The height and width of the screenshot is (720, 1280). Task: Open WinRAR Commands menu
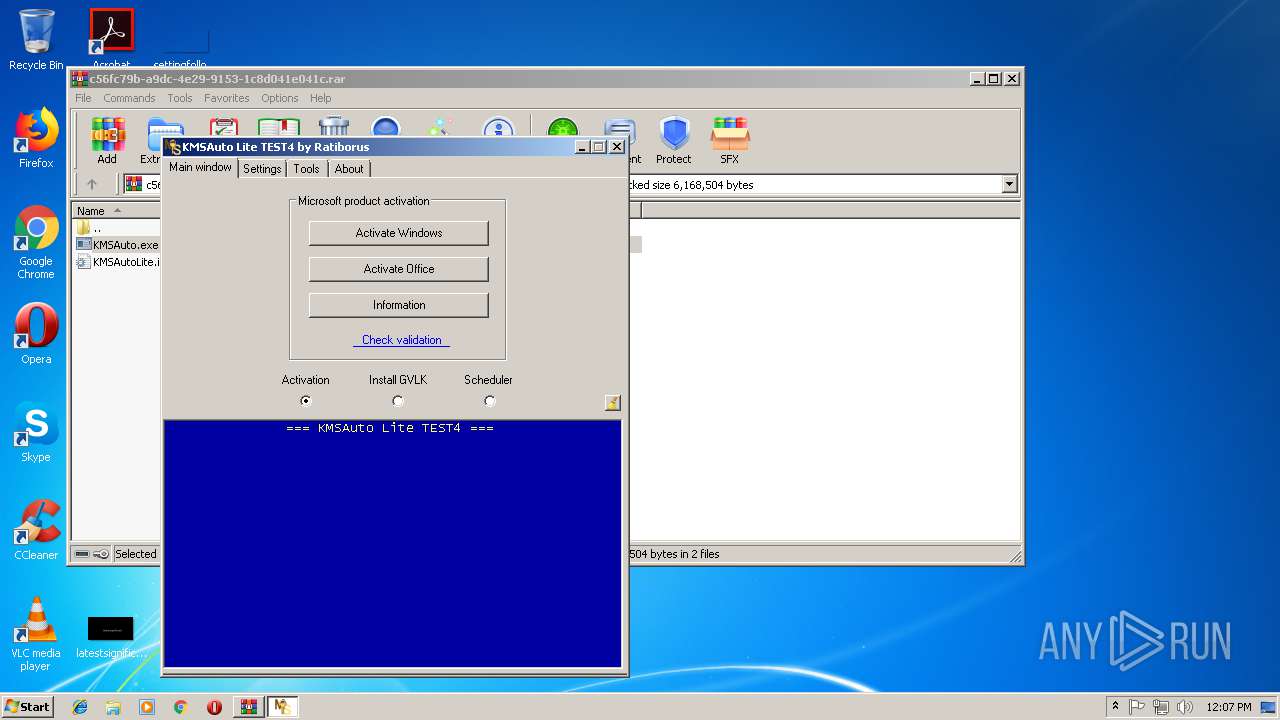click(129, 98)
